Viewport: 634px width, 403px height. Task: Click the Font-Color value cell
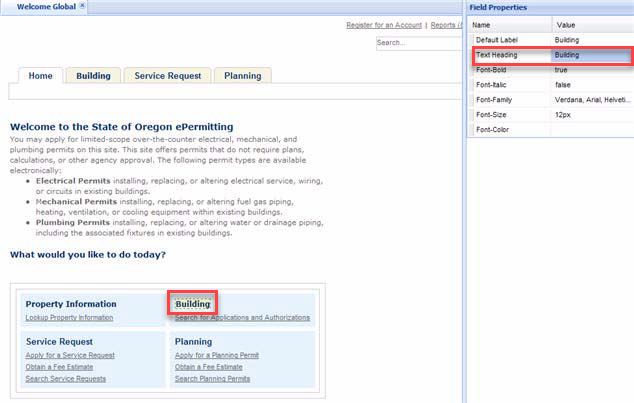pyautogui.click(x=590, y=130)
